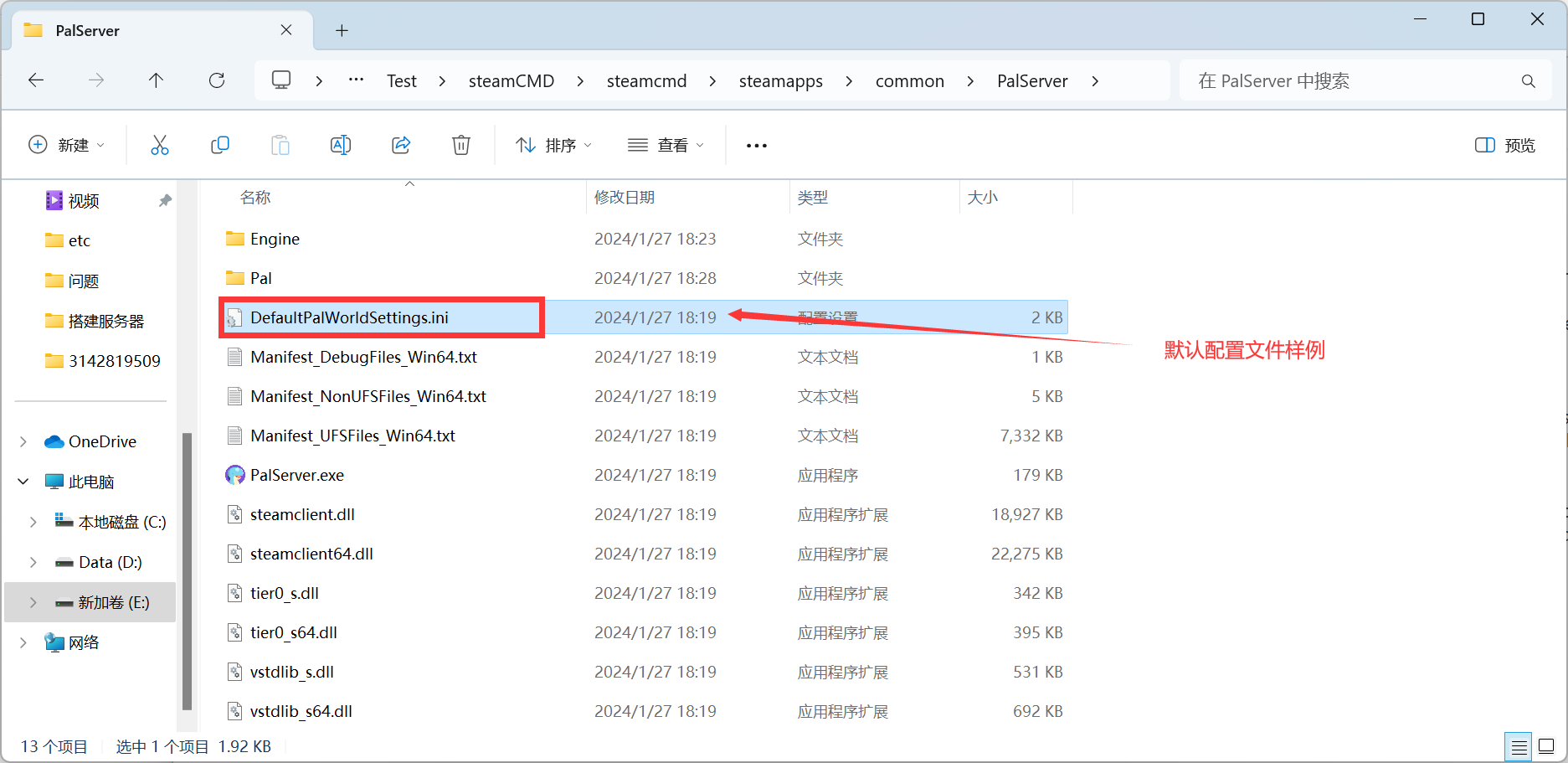This screenshot has width=1568, height=763.
Task: Click the search magnifier icon
Action: 1529,81
